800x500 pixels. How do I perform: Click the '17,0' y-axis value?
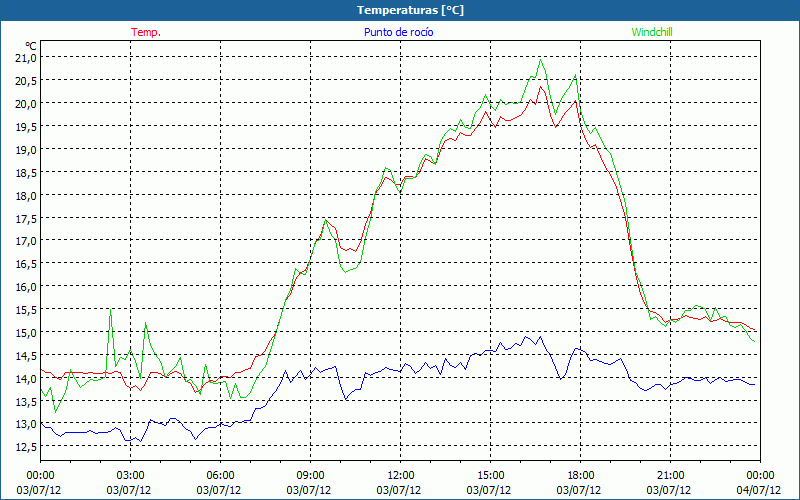(x=26, y=240)
